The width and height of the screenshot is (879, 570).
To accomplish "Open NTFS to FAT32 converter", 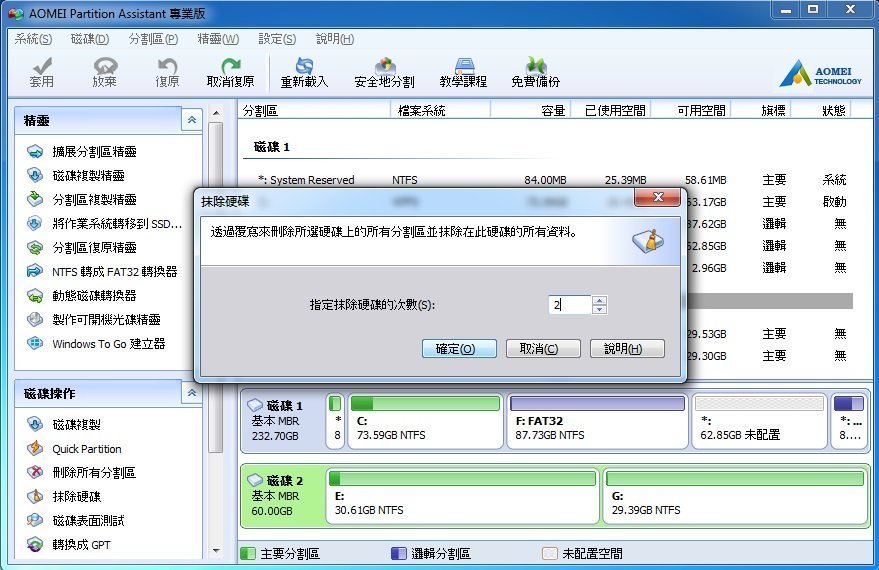I will [102, 272].
